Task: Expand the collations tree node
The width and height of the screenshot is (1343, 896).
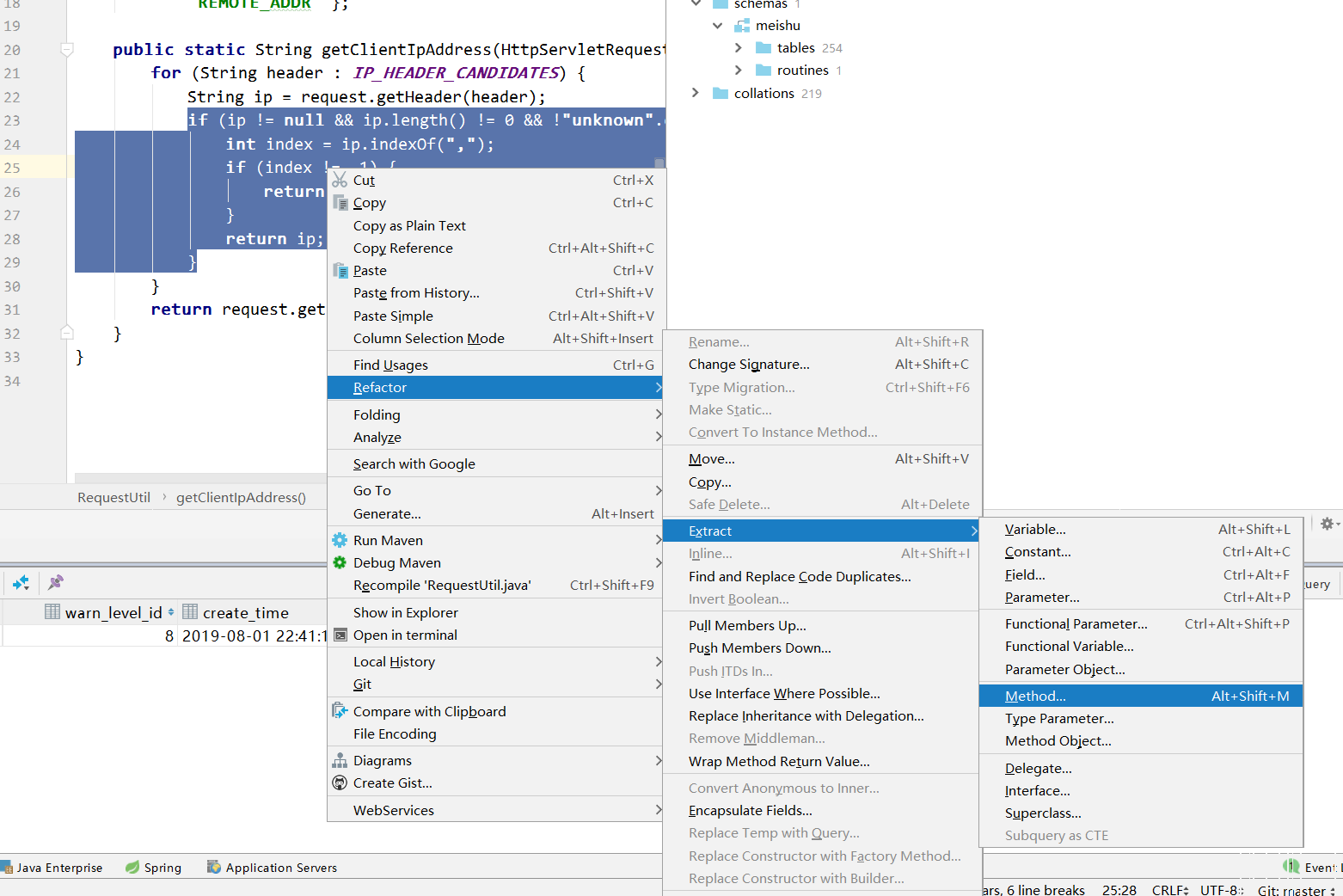Action: (x=696, y=93)
